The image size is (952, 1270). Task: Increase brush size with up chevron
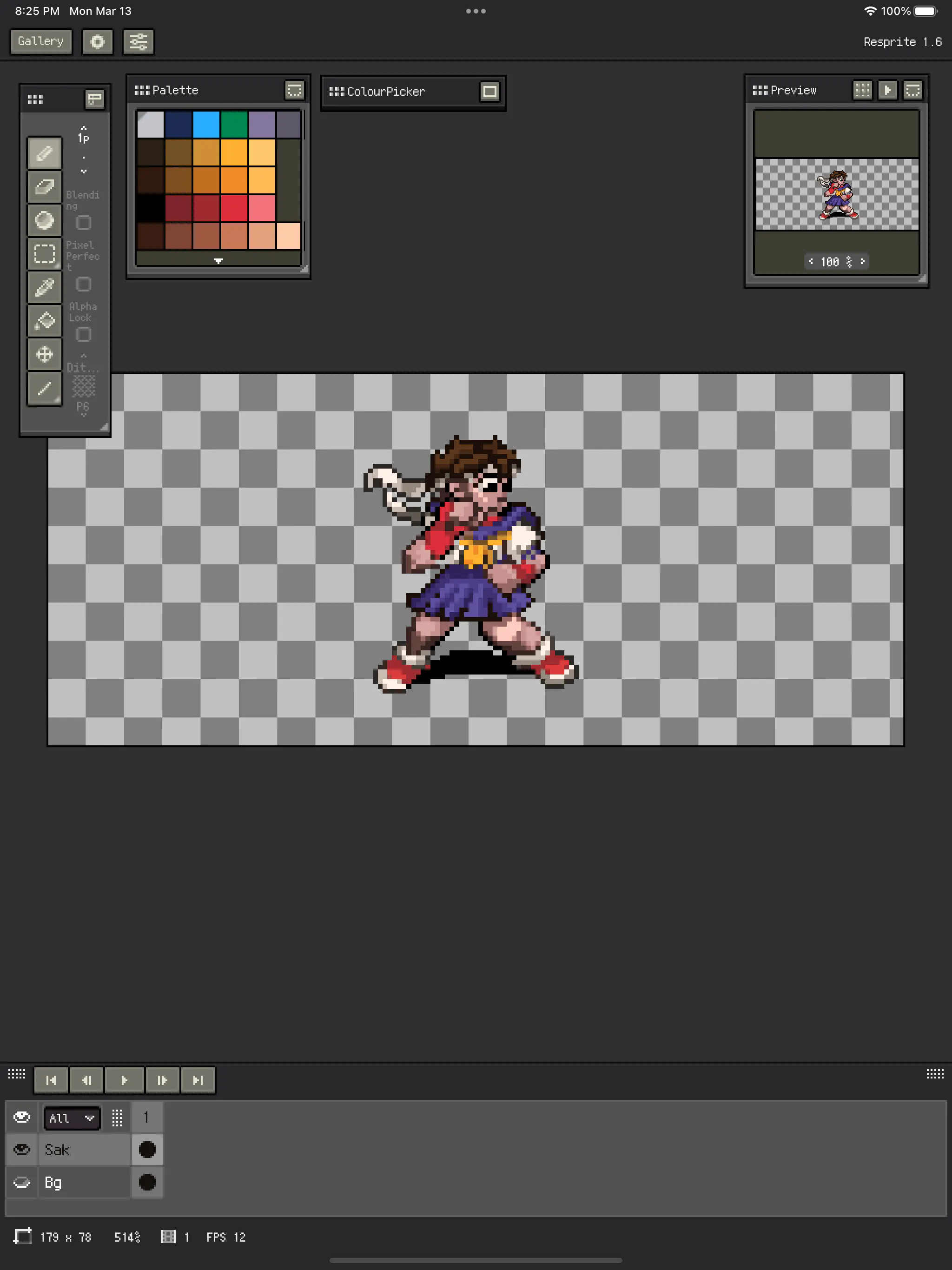(x=84, y=127)
